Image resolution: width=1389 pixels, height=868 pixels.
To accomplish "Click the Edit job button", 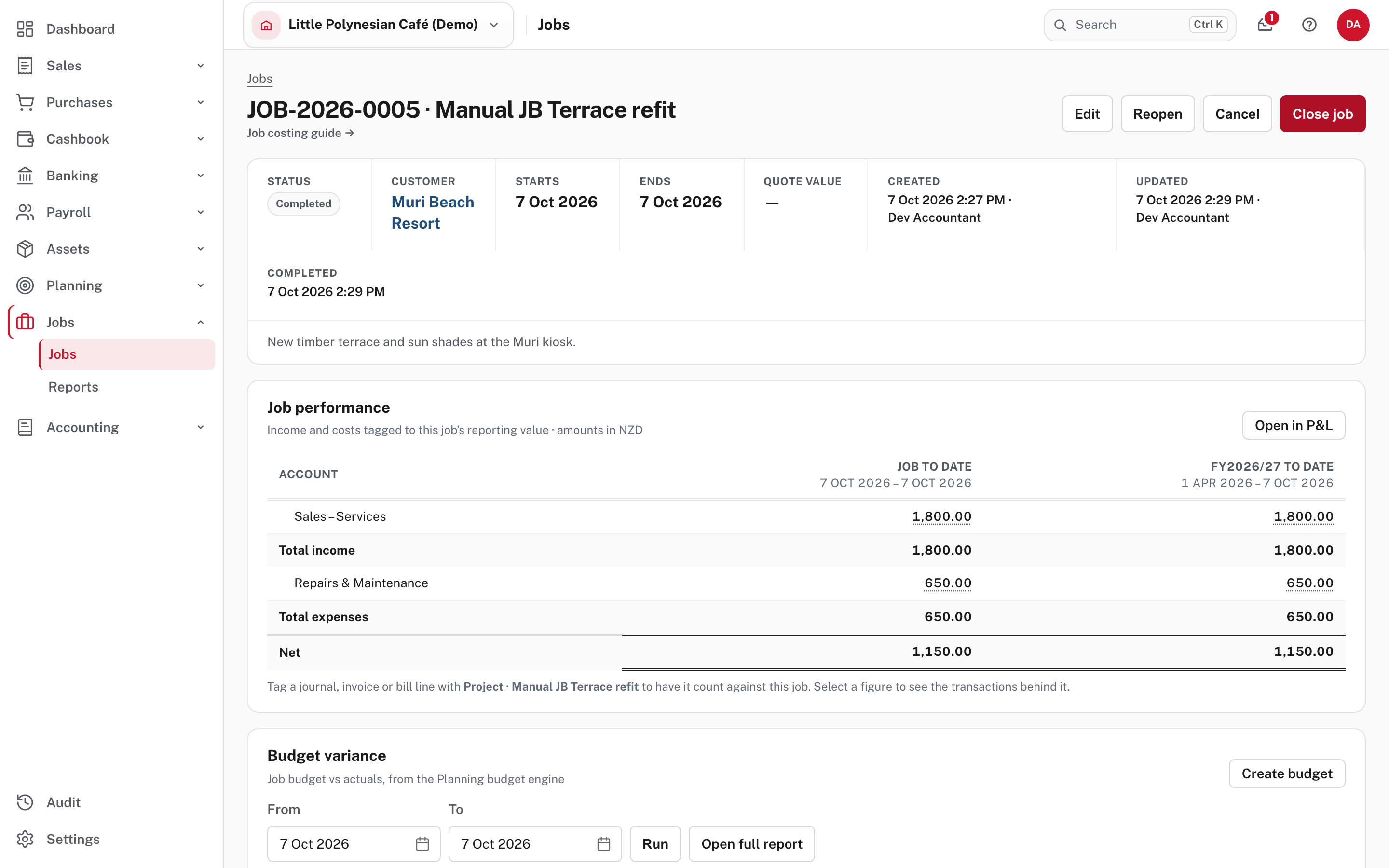I will tap(1087, 114).
